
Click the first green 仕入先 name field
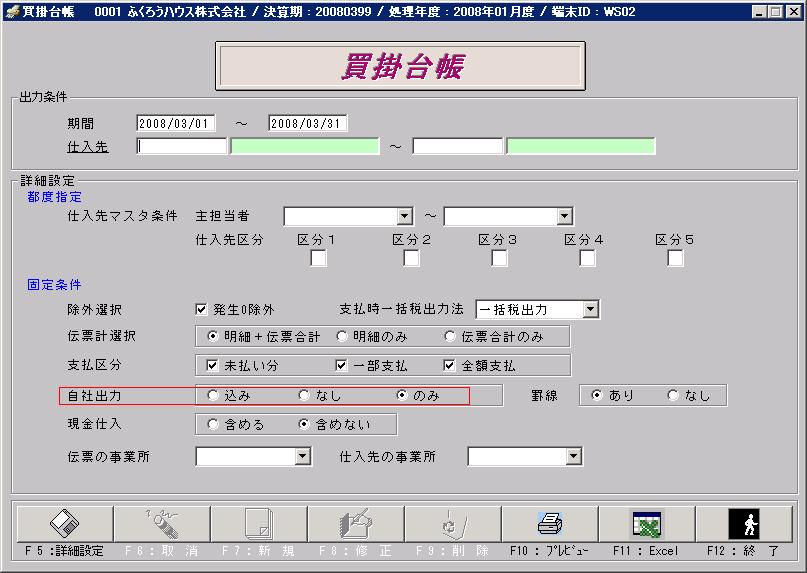(305, 146)
